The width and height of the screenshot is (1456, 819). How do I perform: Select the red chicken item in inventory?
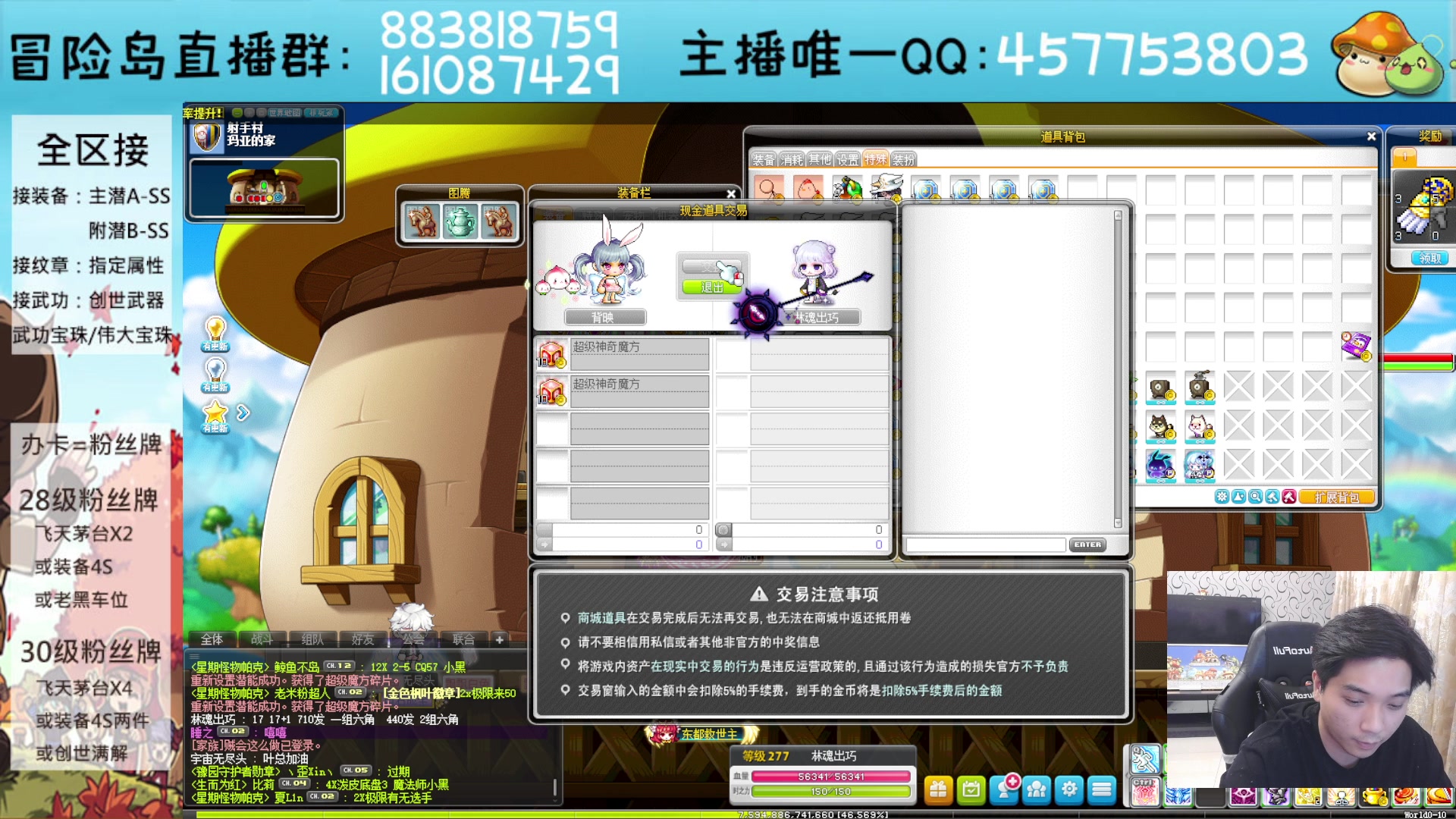coord(808,188)
